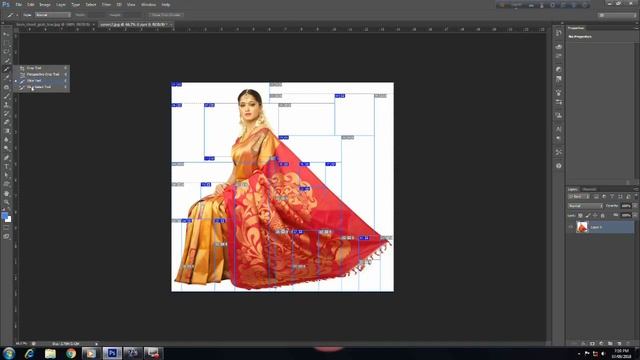640x360 pixels.
Task: Change the screen mode
Action: (x=7, y=236)
